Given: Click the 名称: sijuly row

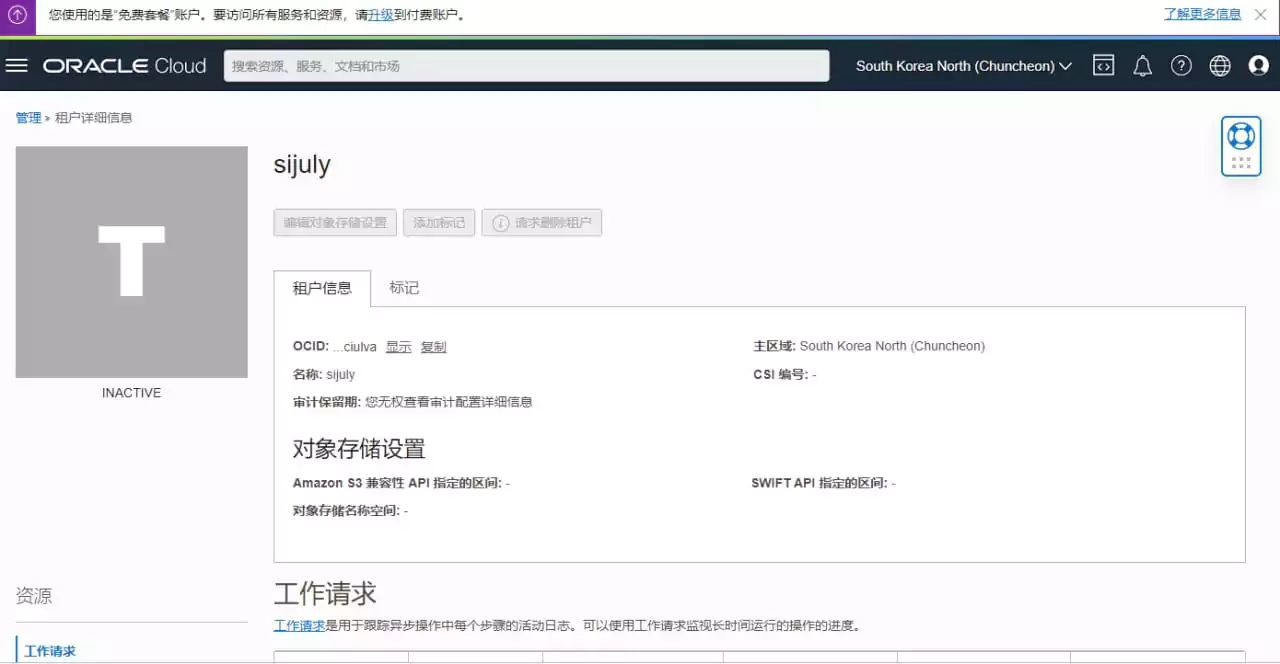Looking at the screenshot, I should (323, 374).
